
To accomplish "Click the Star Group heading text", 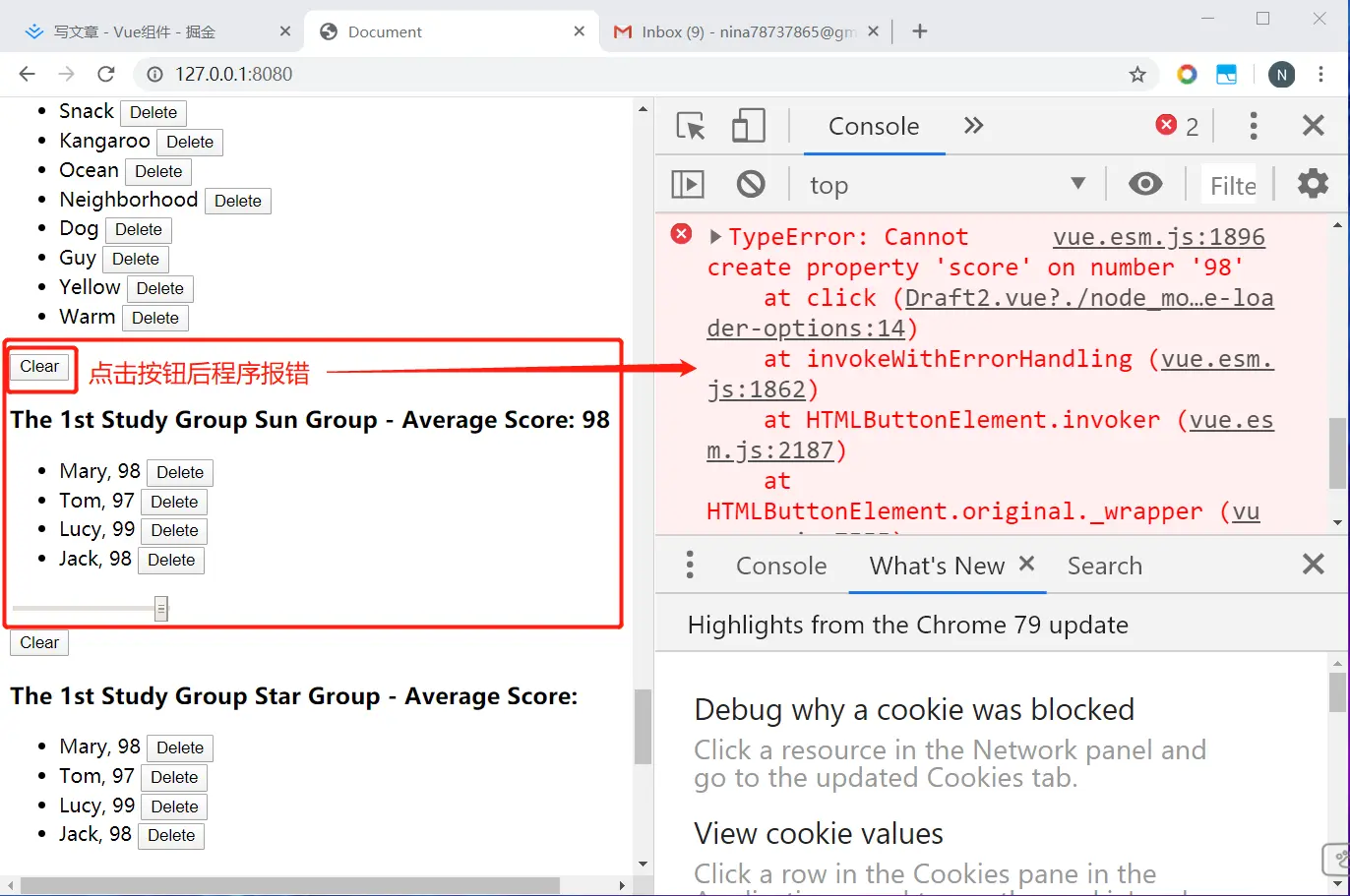I will pos(293,696).
